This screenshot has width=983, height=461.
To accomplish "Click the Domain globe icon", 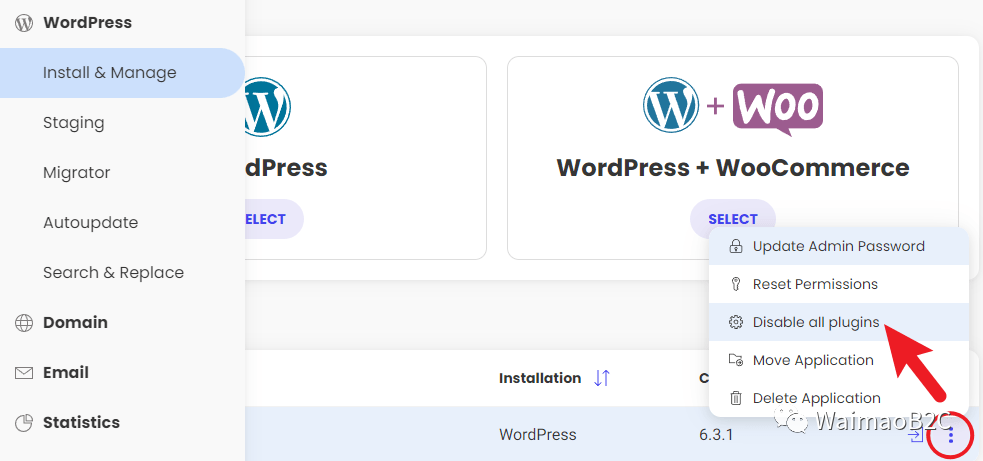I will pos(24,323).
